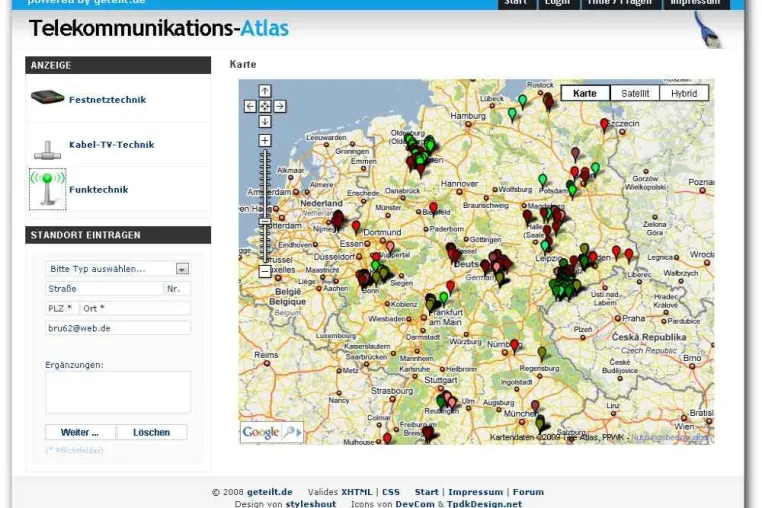Image resolution: width=762 pixels, height=508 pixels.
Task: Open the Funktechnik link
Action: (x=99, y=190)
